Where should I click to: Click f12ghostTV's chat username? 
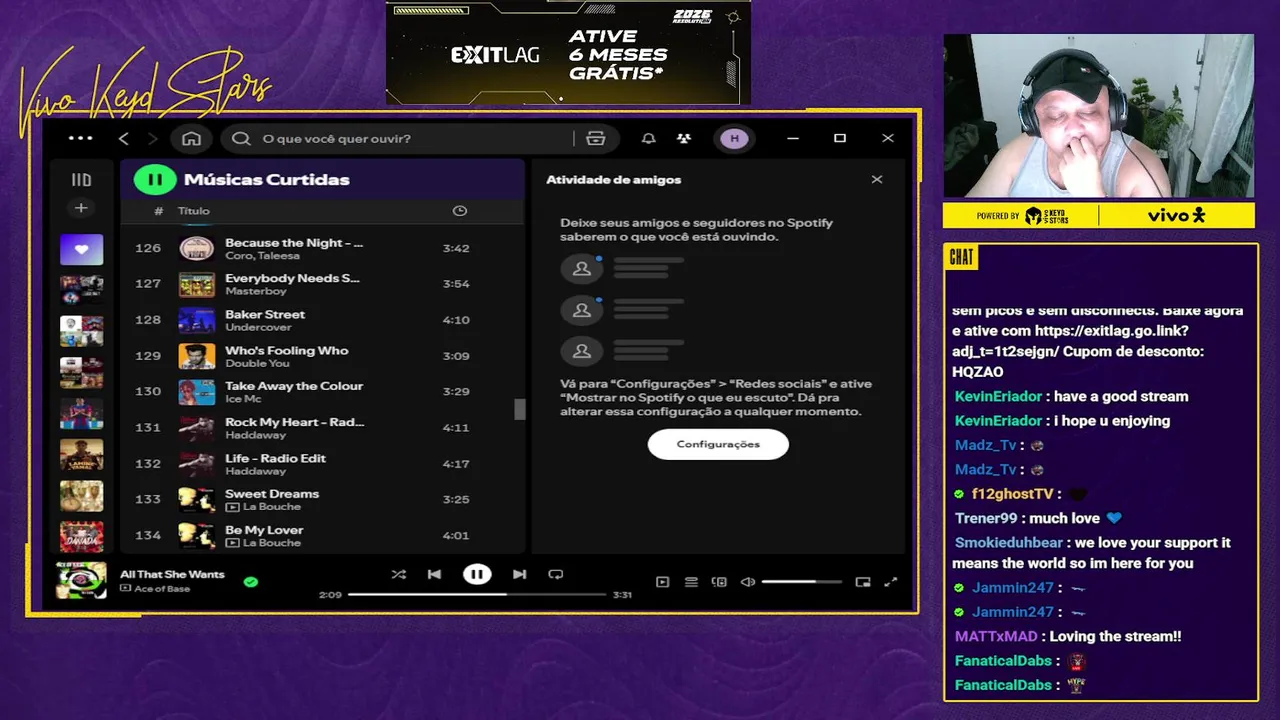tap(1013, 494)
